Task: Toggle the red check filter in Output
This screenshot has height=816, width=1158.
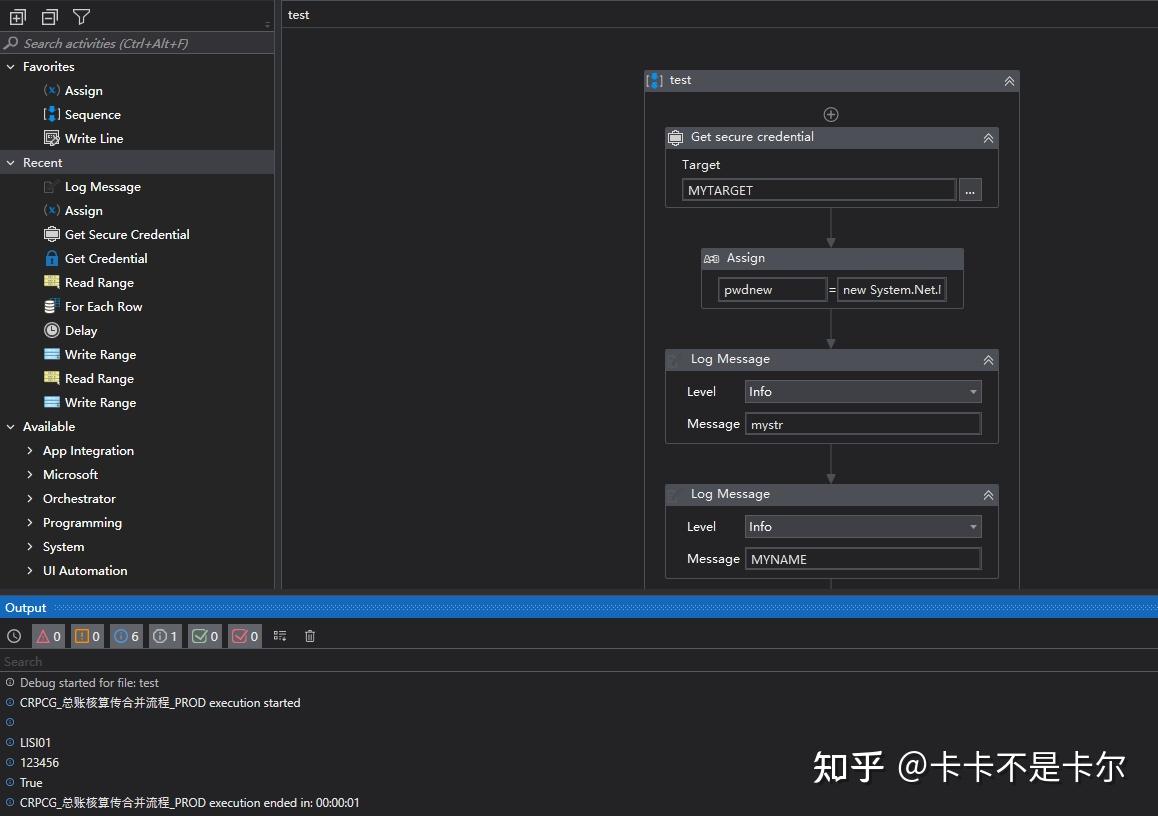Action: tap(245, 636)
